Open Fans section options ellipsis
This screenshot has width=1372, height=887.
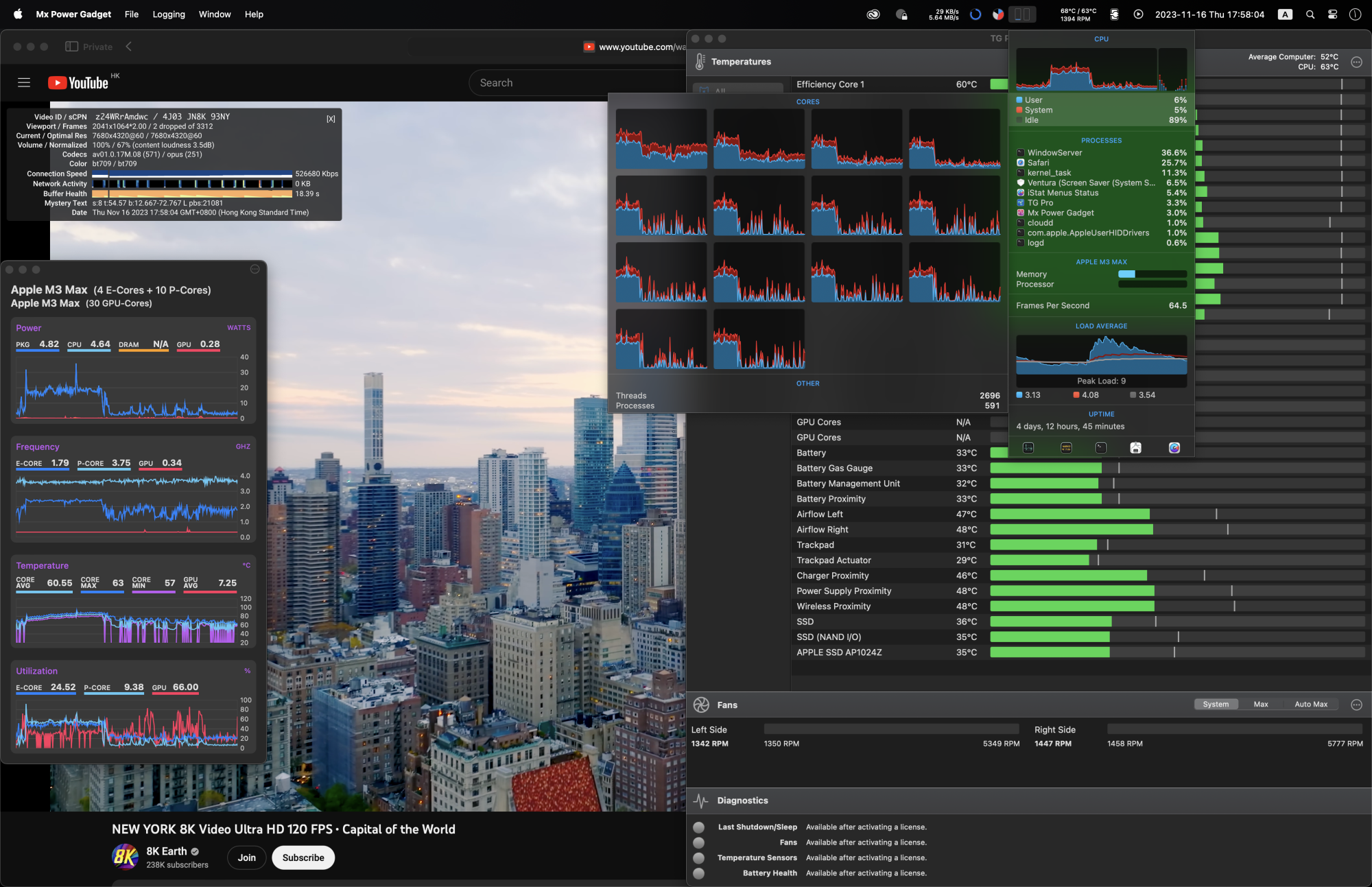click(1356, 705)
